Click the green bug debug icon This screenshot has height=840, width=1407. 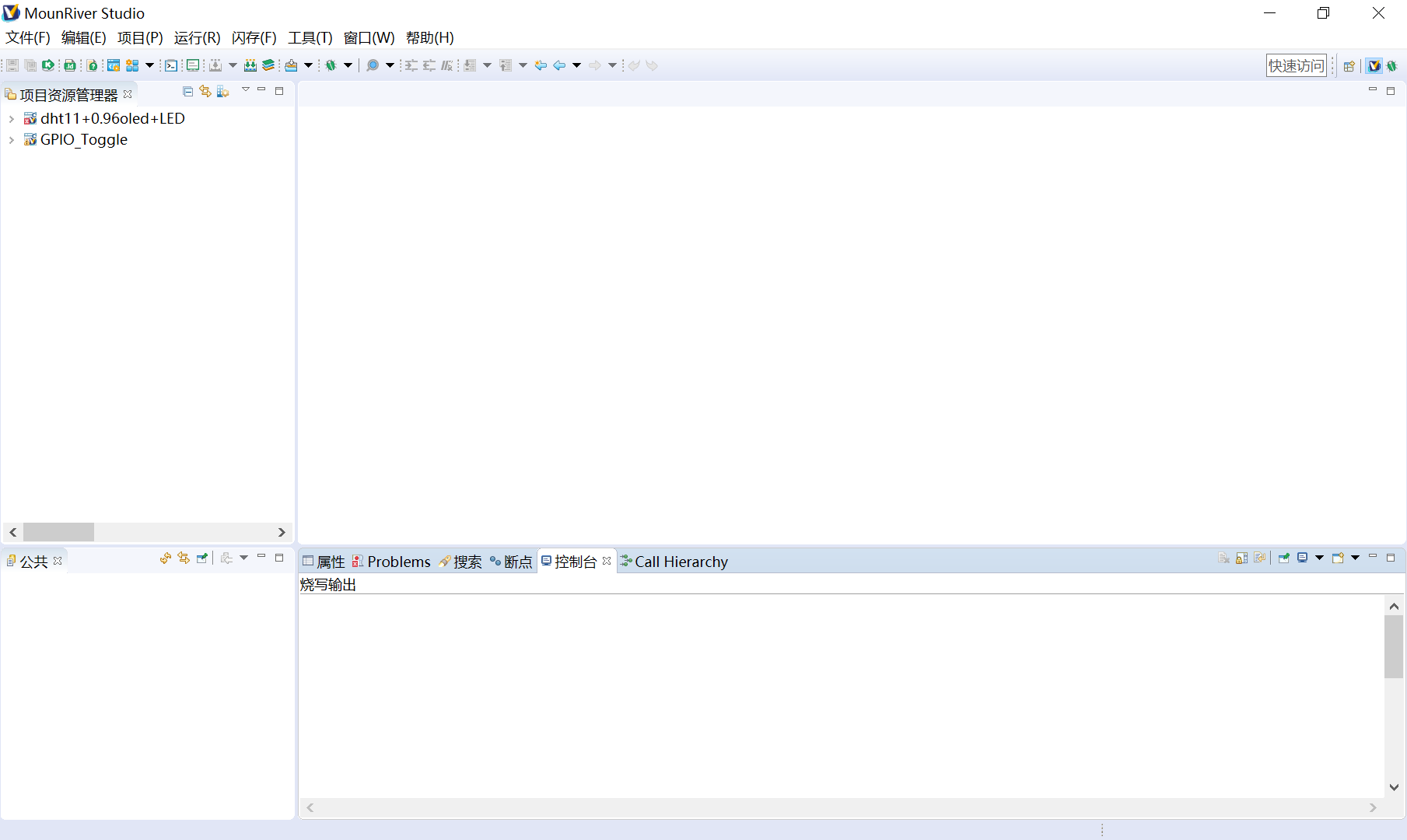click(x=331, y=65)
